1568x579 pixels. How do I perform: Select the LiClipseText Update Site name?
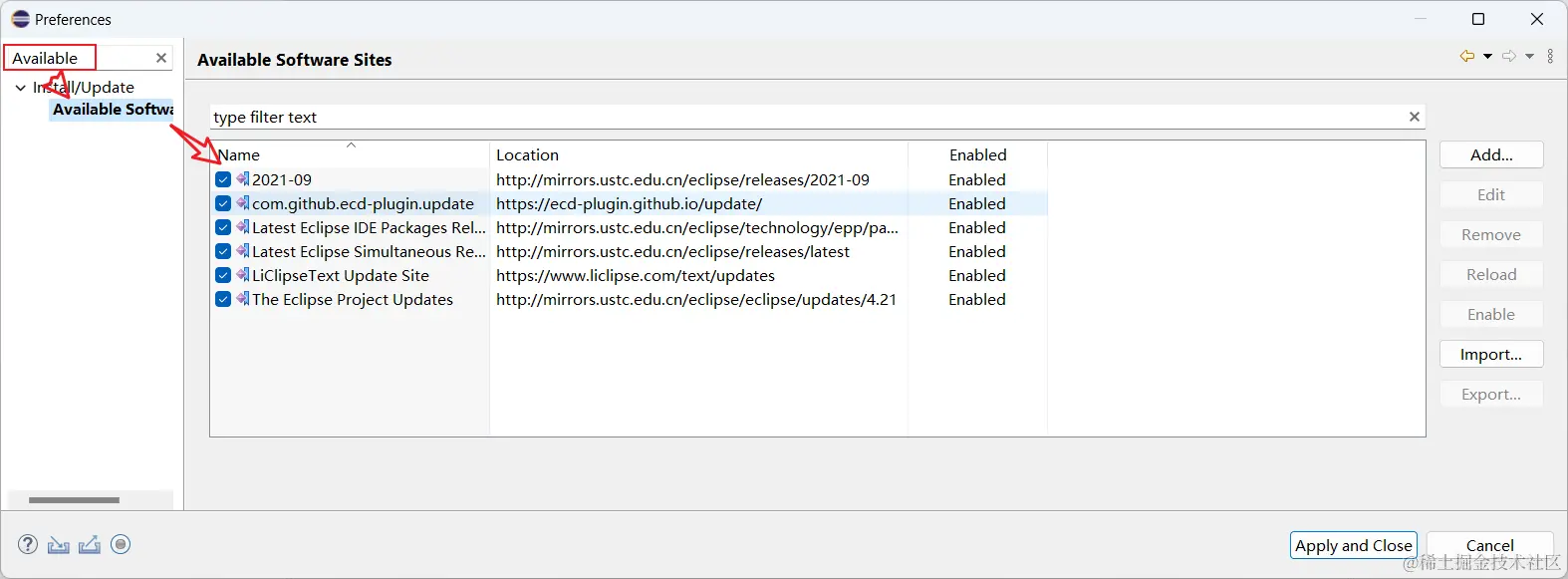pyautogui.click(x=341, y=275)
